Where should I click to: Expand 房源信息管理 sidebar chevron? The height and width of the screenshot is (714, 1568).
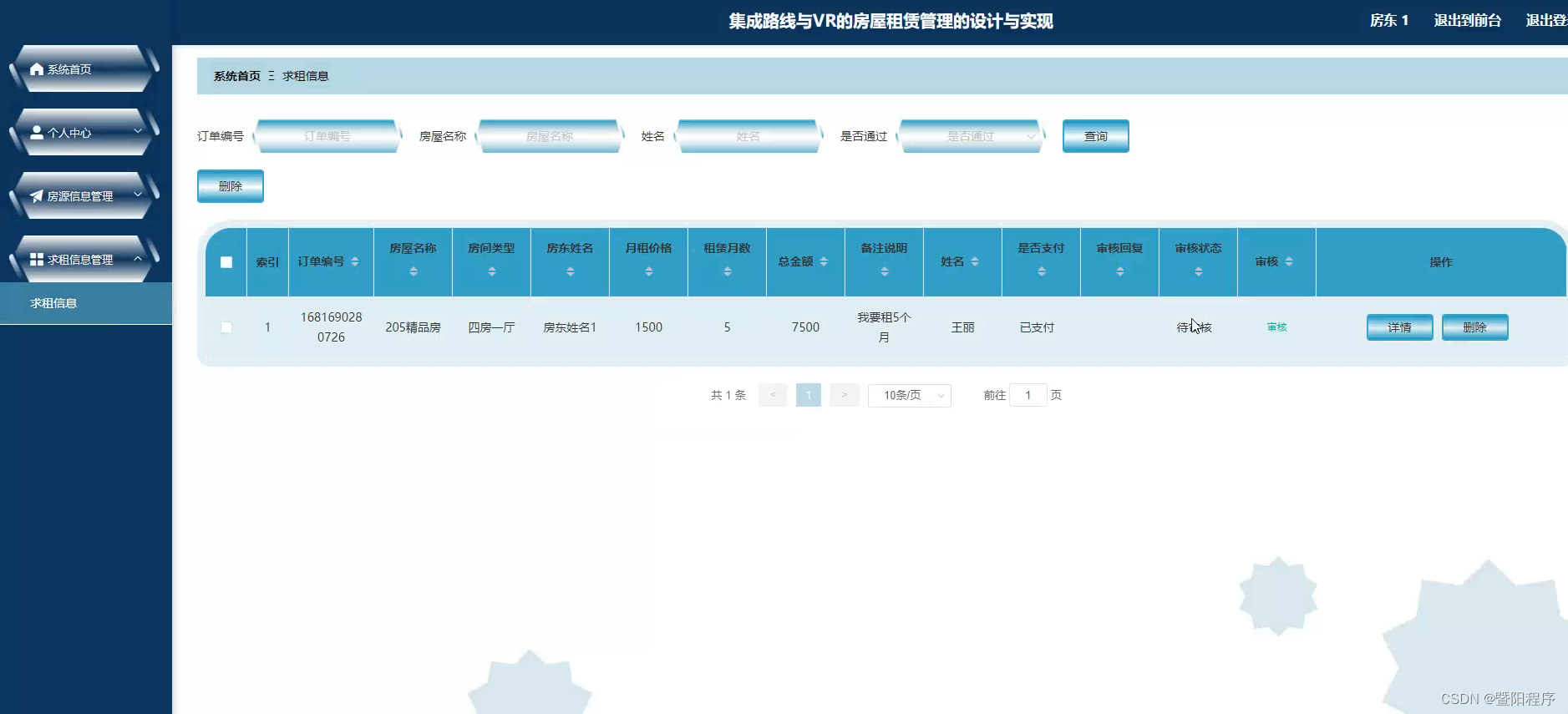[x=138, y=195]
